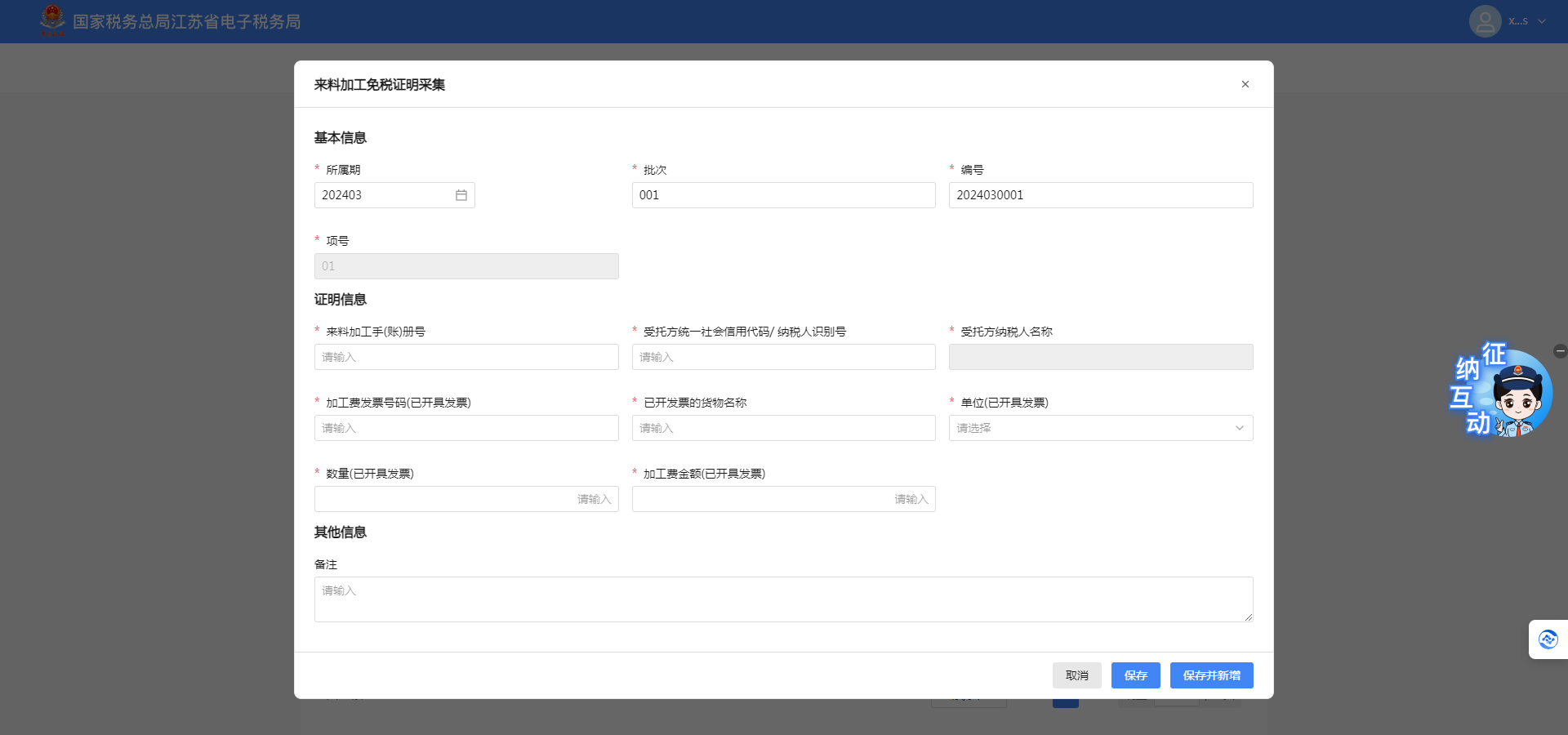Click the calendar icon in 所属期 field
Image resolution: width=1568 pixels, height=735 pixels.
tap(461, 195)
